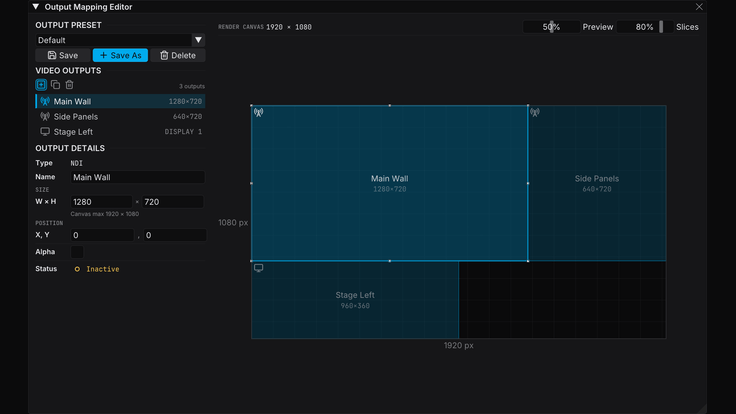736x414 pixels.
Task: Open the Default output preset dropdown
Action: tap(120, 40)
